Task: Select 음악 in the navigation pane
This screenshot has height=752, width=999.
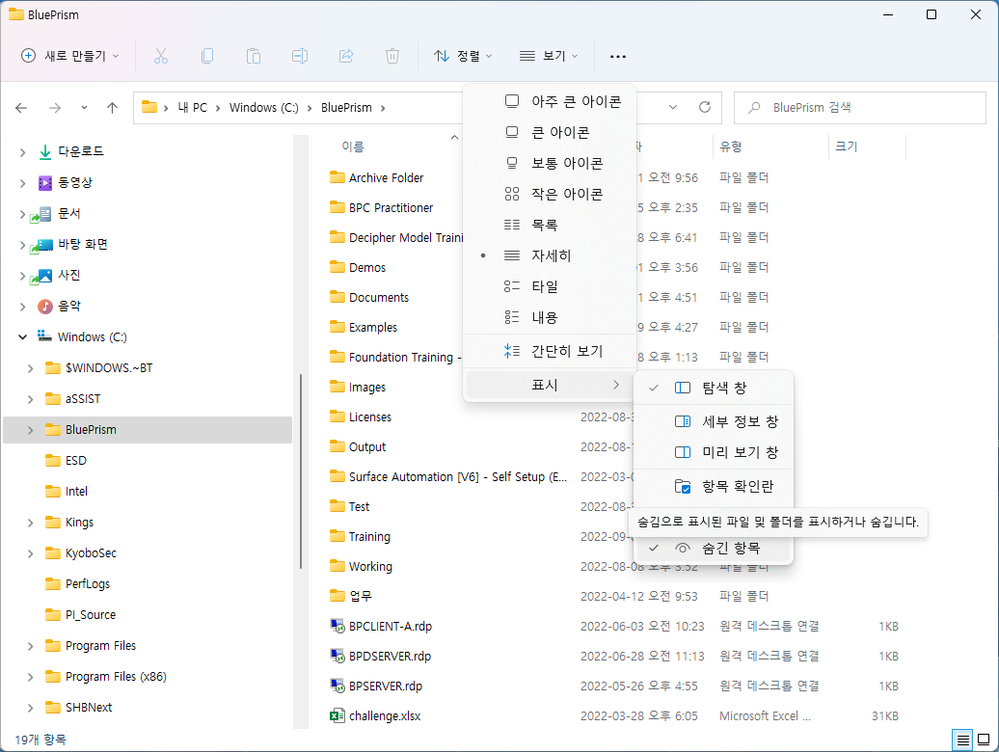Action: (x=69, y=306)
